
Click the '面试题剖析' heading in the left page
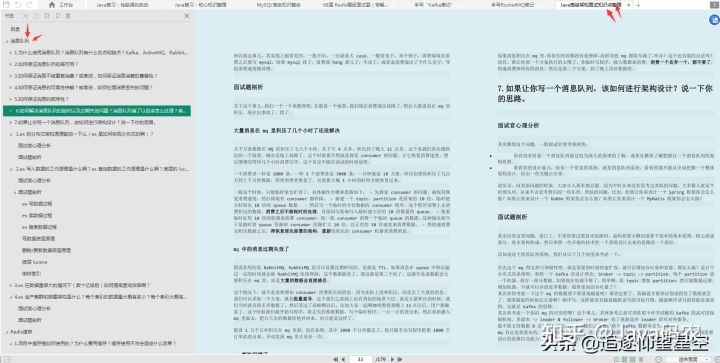(x=248, y=87)
